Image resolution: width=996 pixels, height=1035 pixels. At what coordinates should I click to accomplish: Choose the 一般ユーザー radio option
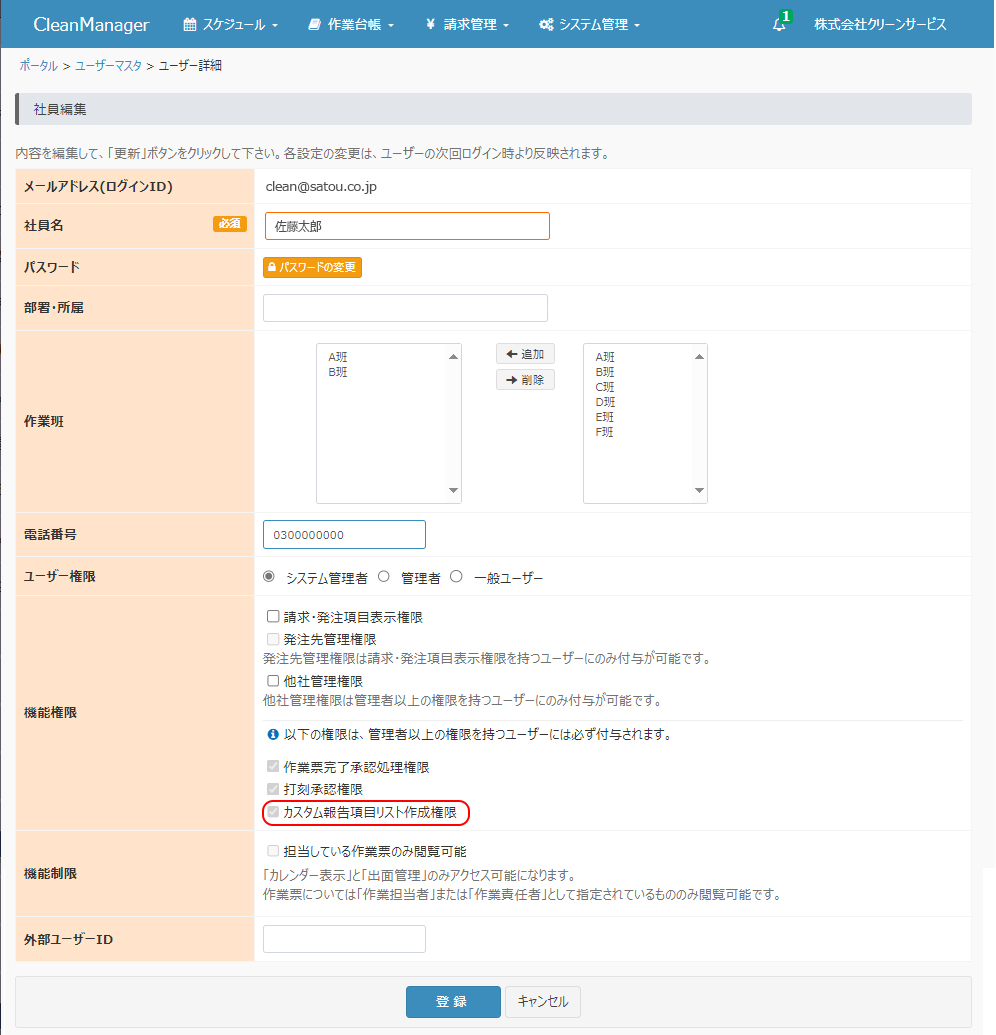[x=456, y=577]
